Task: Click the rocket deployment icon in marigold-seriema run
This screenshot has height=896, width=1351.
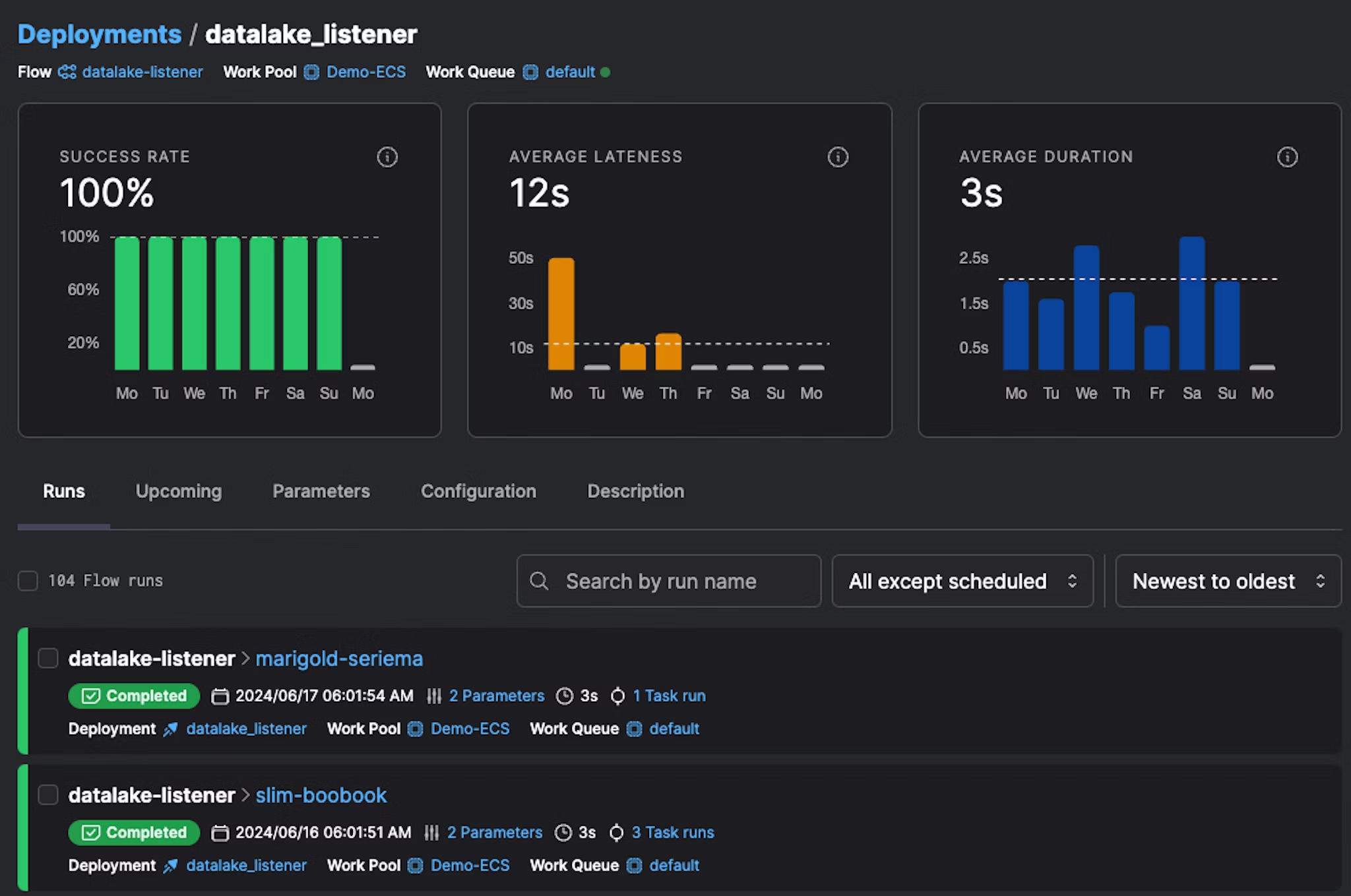Action: click(x=171, y=729)
